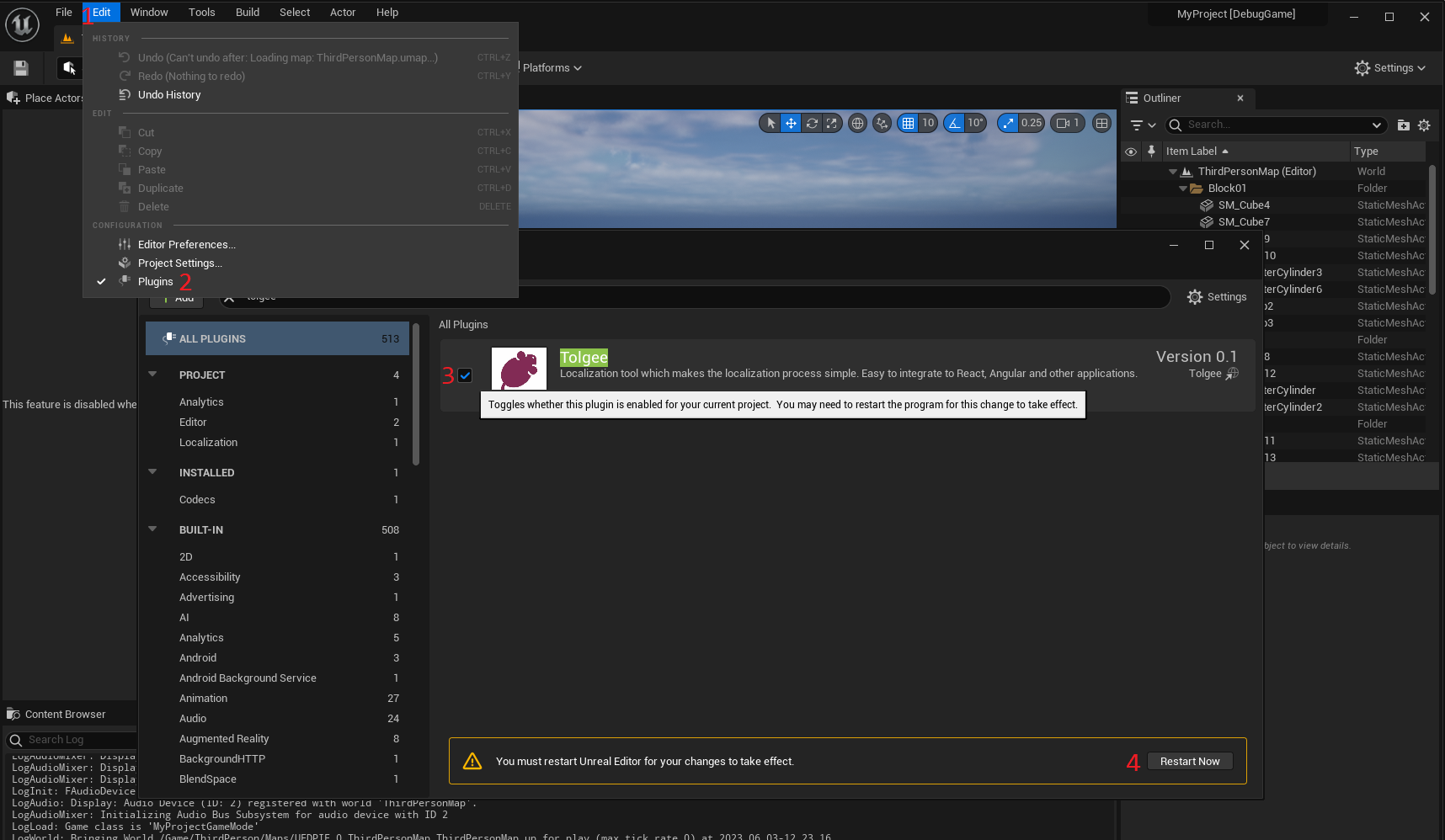The image size is (1445, 840).
Task: Select the Scale tool in the viewport
Action: click(x=831, y=123)
